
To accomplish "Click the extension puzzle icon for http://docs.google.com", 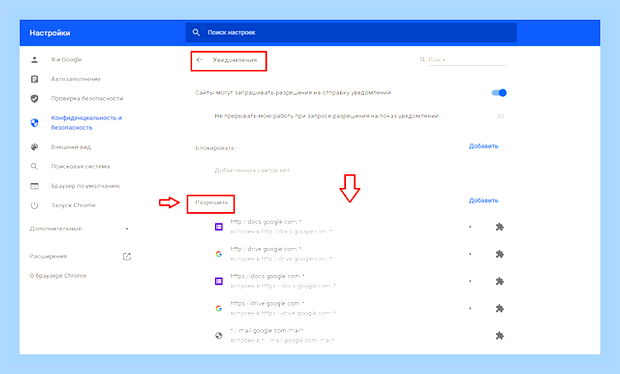I will 500,227.
